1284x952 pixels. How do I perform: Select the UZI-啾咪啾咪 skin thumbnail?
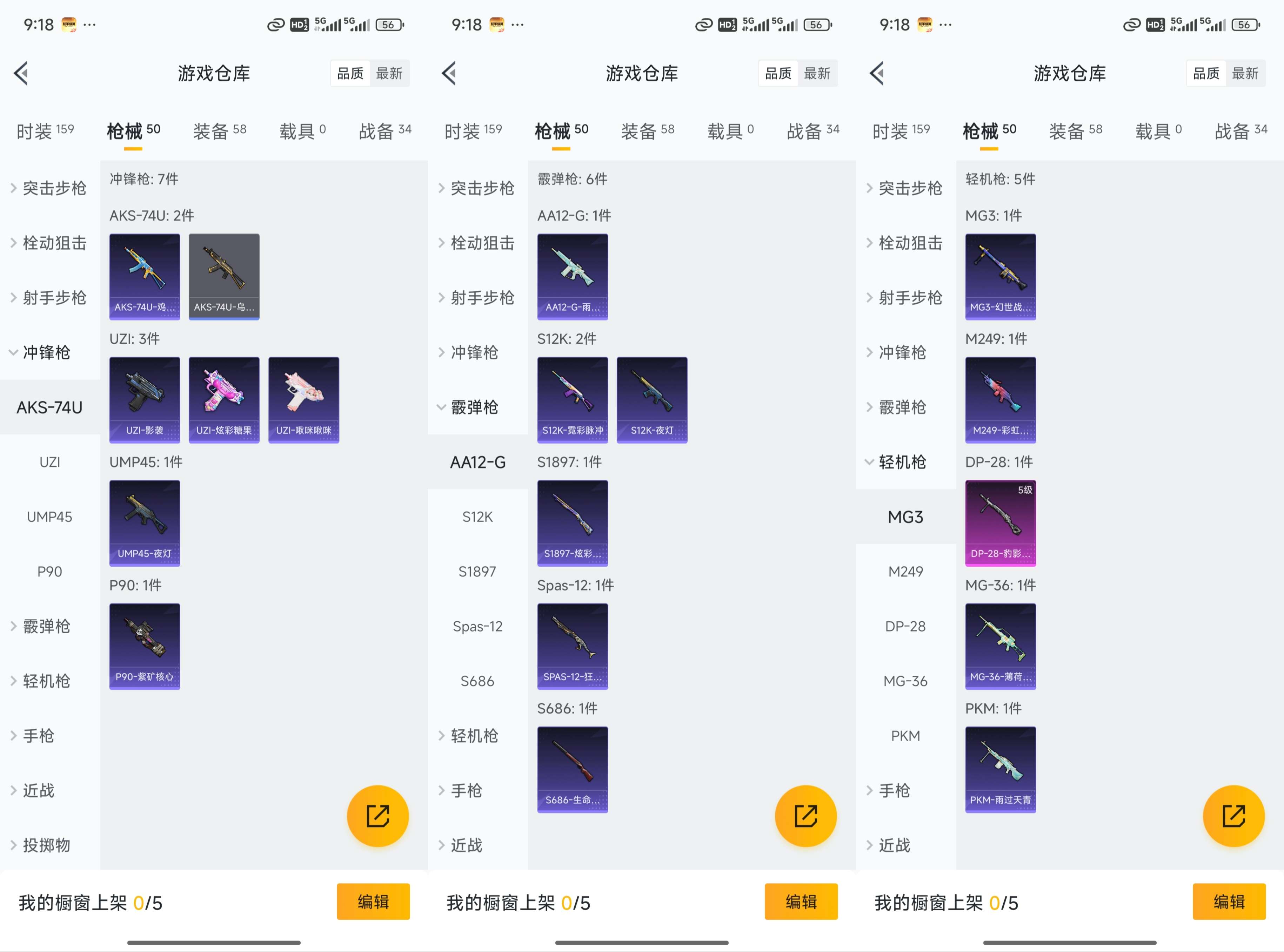coord(304,400)
